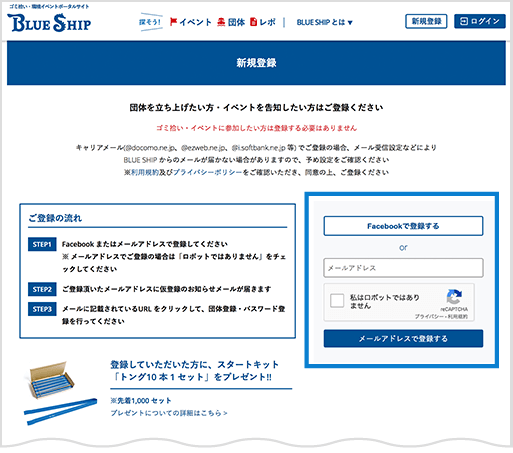The image size is (513, 453).
Task: Click the 新規登録 page title banner
Action: click(256, 63)
